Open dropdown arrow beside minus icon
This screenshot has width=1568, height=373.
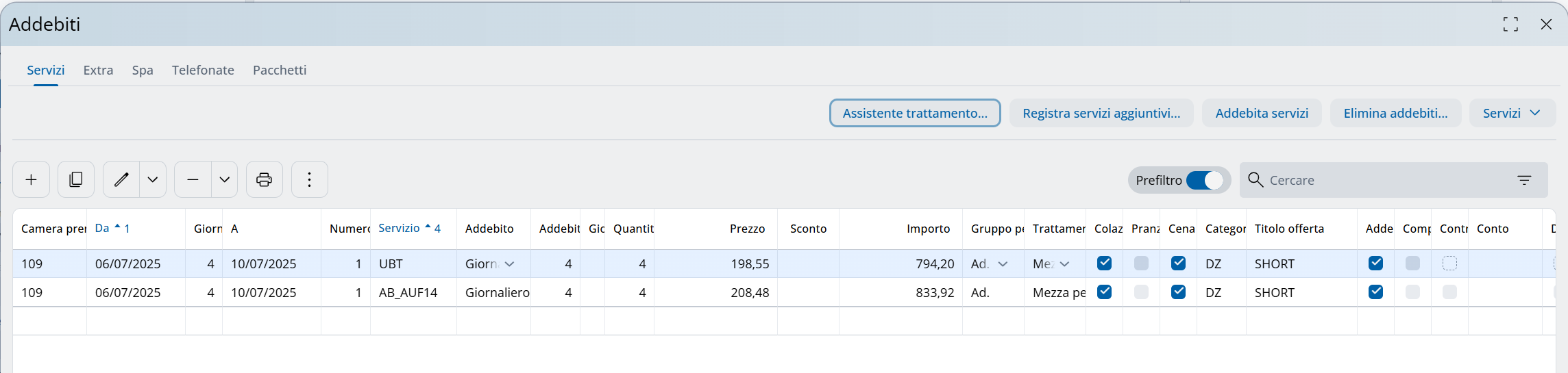point(224,180)
